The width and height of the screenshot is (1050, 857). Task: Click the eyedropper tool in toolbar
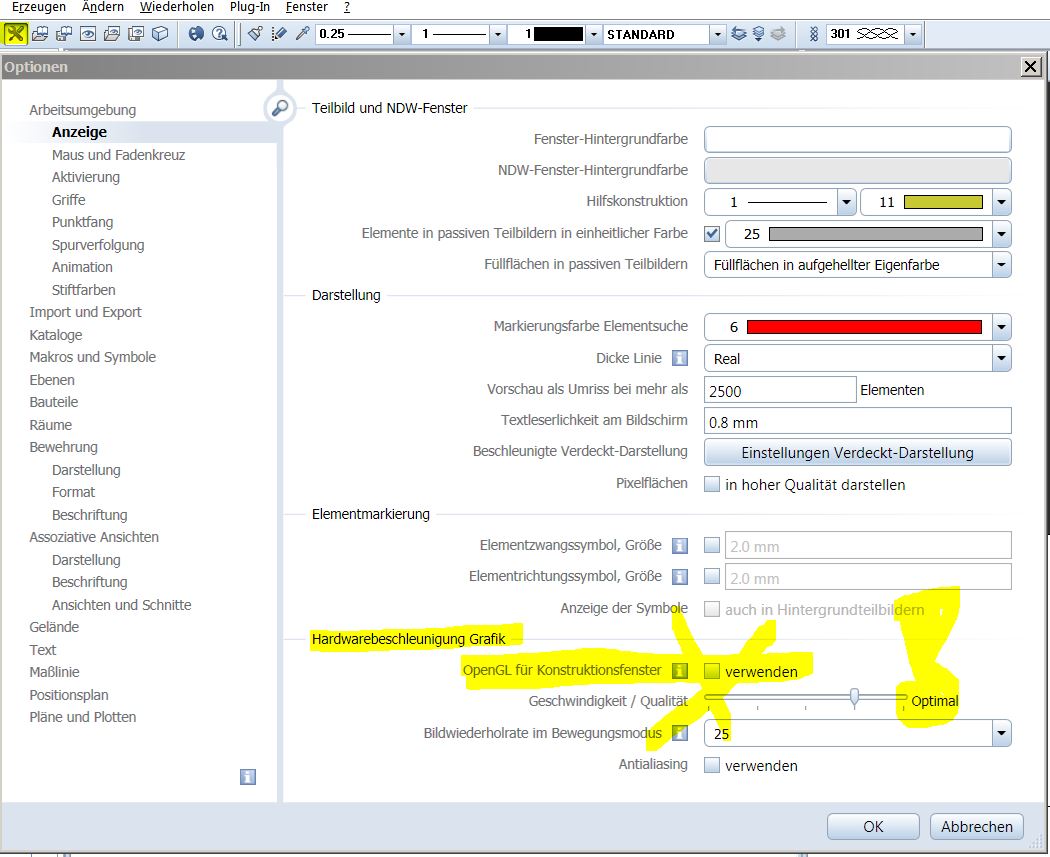point(301,33)
